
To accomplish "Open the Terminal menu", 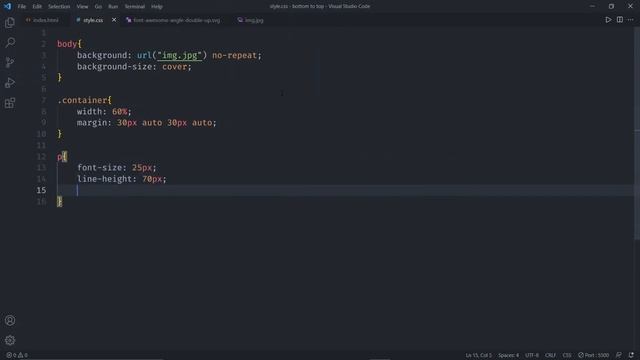I will tap(135, 7).
